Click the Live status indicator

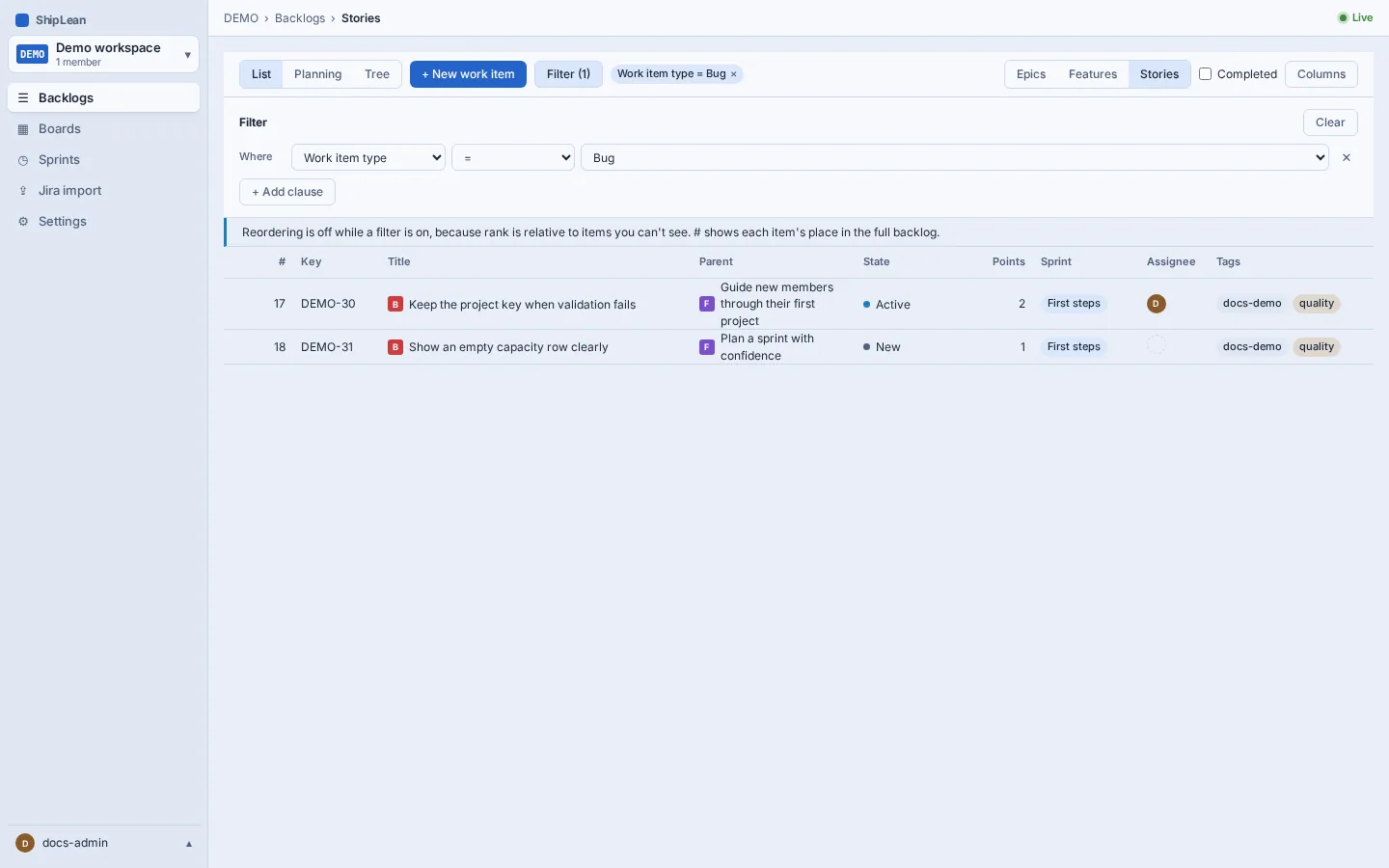pos(1355,17)
